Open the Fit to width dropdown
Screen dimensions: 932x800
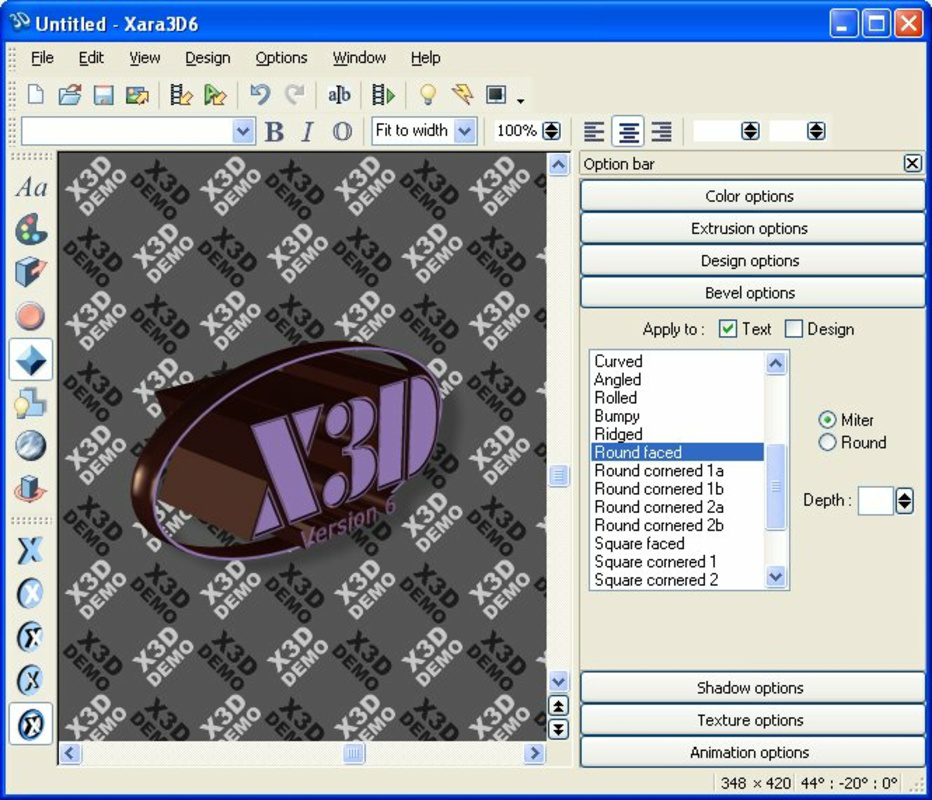[x=464, y=131]
